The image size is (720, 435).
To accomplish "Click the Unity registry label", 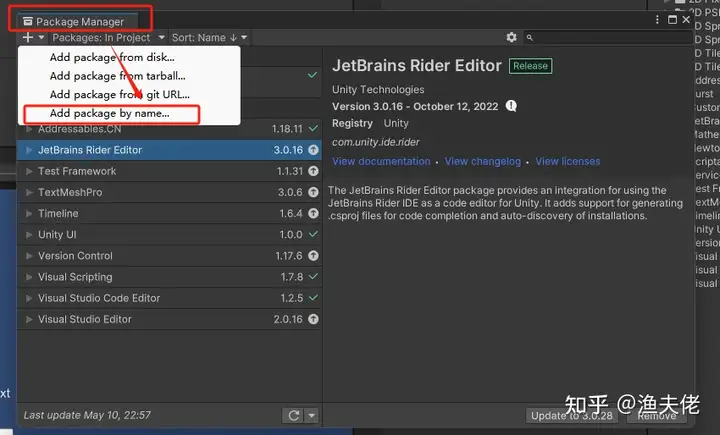I will [x=396, y=123].
